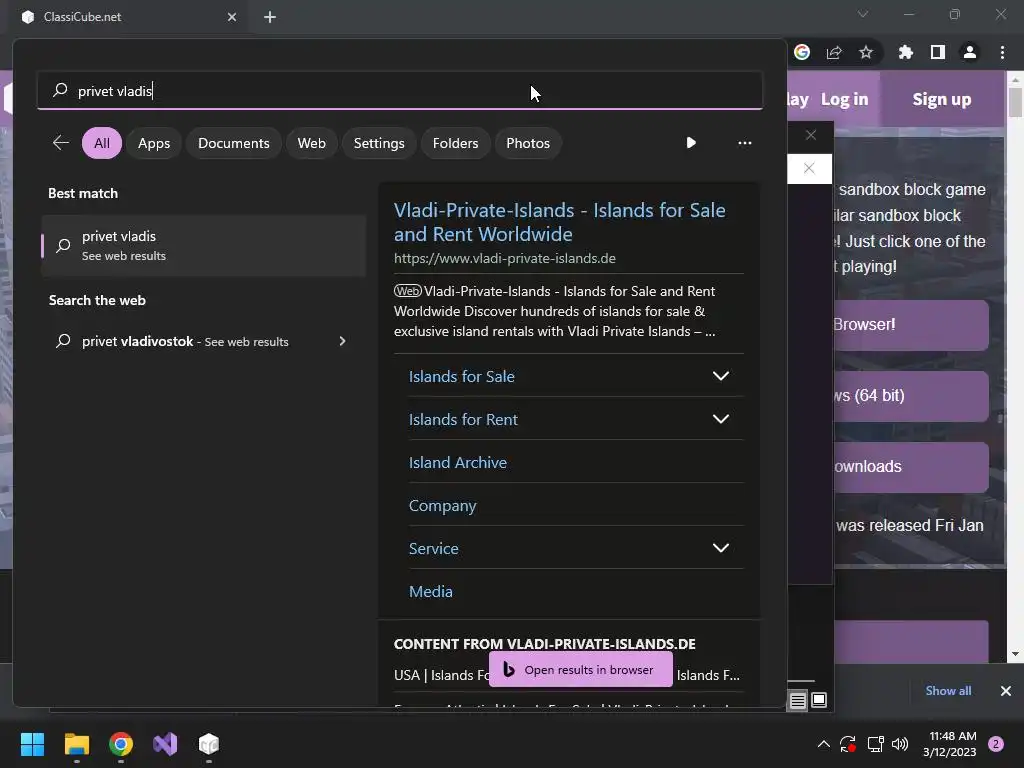
Task: Switch to the Photos filter
Action: tap(528, 143)
